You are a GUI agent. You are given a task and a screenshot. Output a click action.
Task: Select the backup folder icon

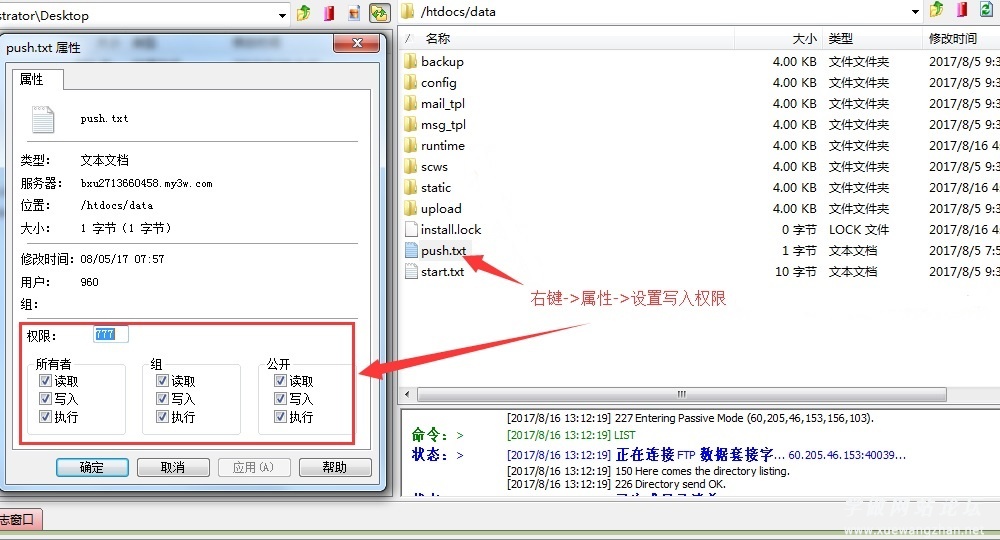(410, 61)
